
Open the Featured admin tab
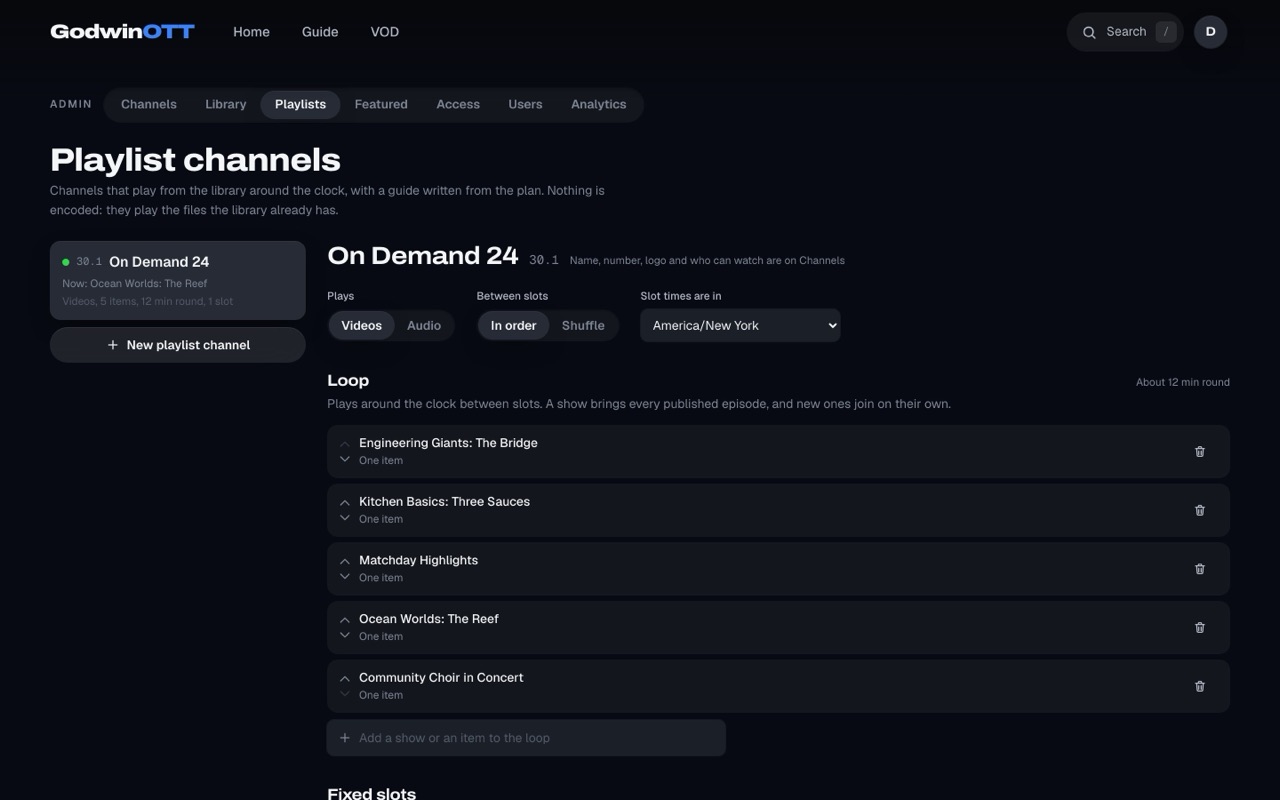(381, 104)
